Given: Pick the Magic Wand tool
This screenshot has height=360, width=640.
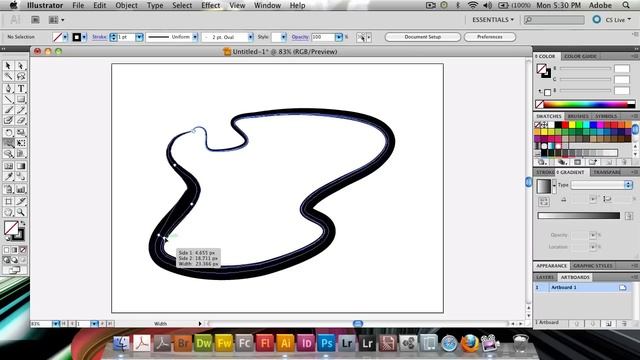Looking at the screenshot, I should click(x=8, y=76).
